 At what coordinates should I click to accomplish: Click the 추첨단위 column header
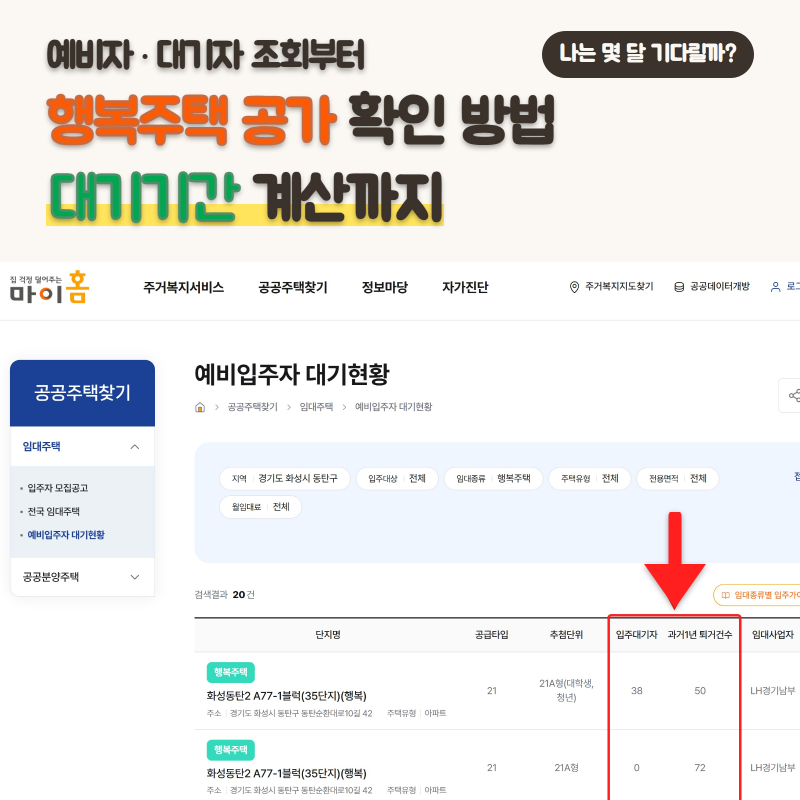pyautogui.click(x=566, y=635)
